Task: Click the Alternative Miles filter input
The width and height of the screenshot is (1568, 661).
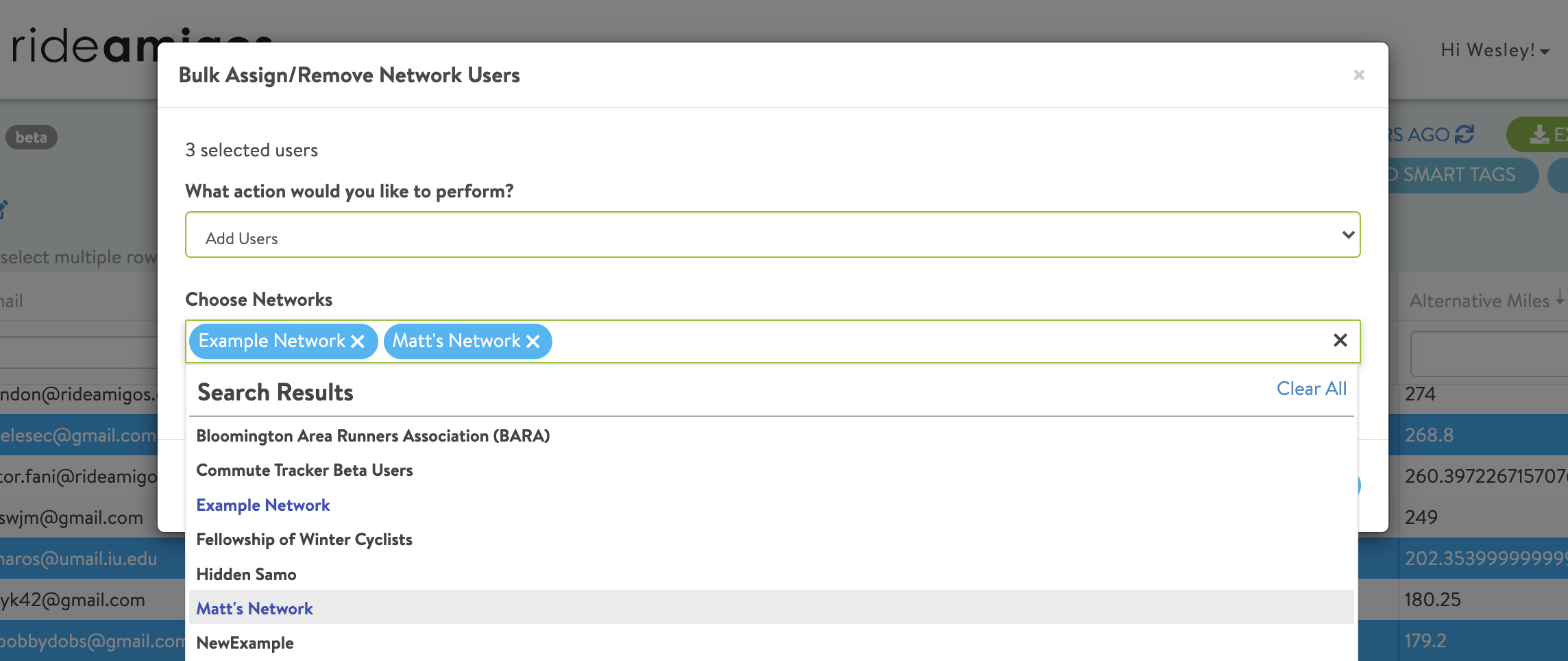Action: pos(1489,354)
